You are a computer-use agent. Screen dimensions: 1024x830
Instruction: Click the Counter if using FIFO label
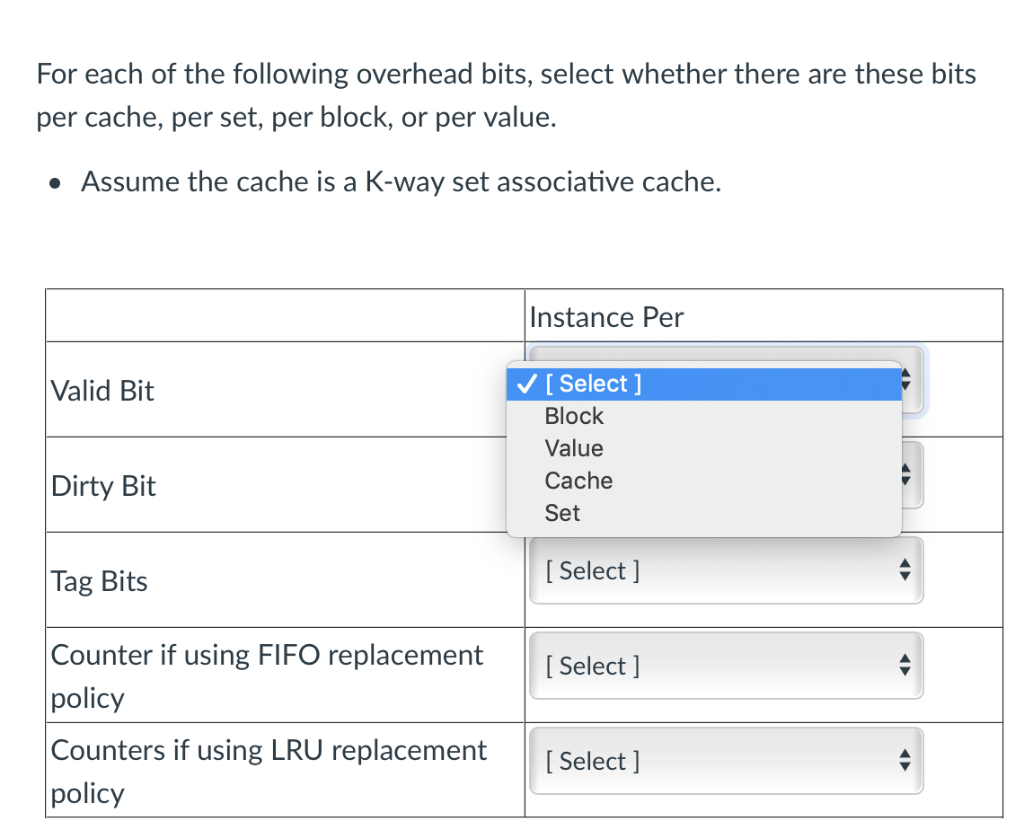tap(266, 656)
